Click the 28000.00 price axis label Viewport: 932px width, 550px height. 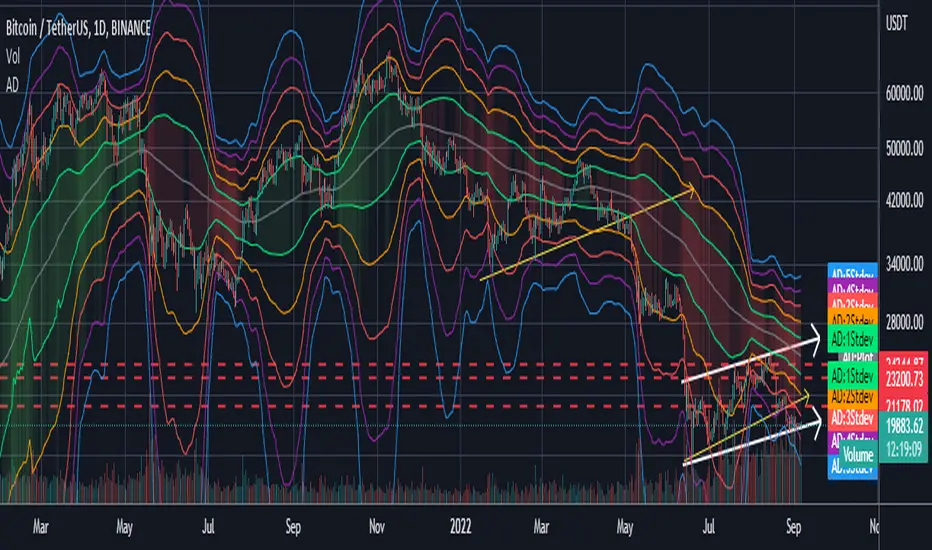click(904, 322)
